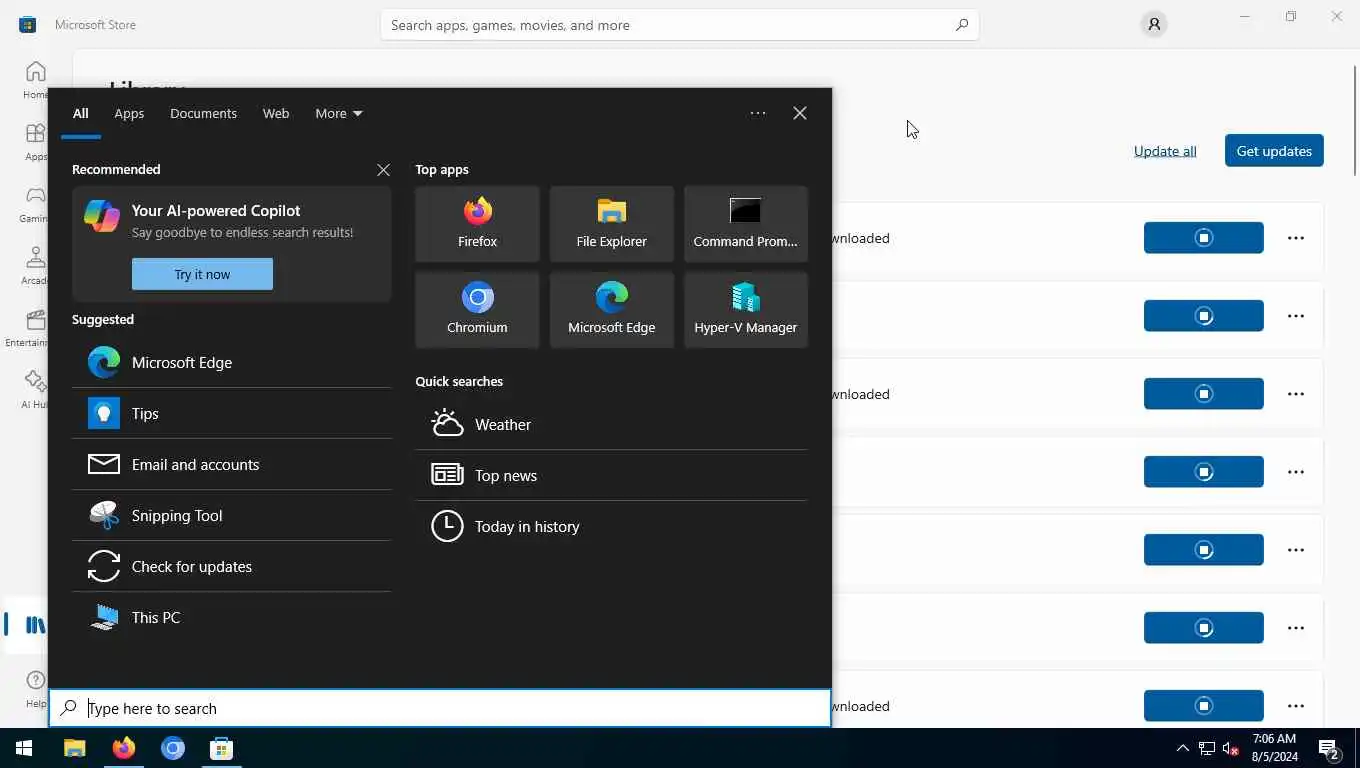
Task: Launch Command Prompt from Top apps
Action: tap(745, 224)
